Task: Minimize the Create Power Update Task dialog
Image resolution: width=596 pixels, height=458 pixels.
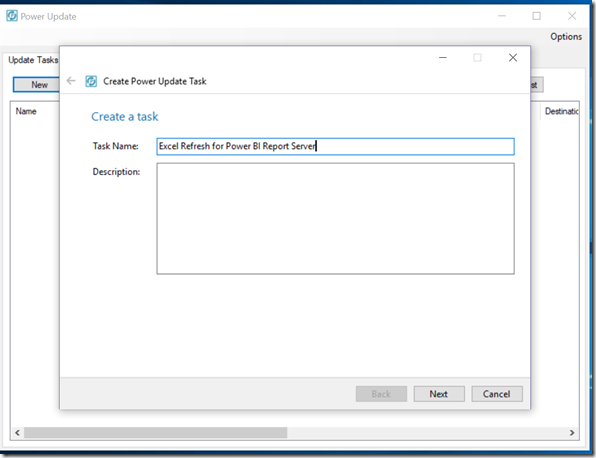Action: coord(443,57)
